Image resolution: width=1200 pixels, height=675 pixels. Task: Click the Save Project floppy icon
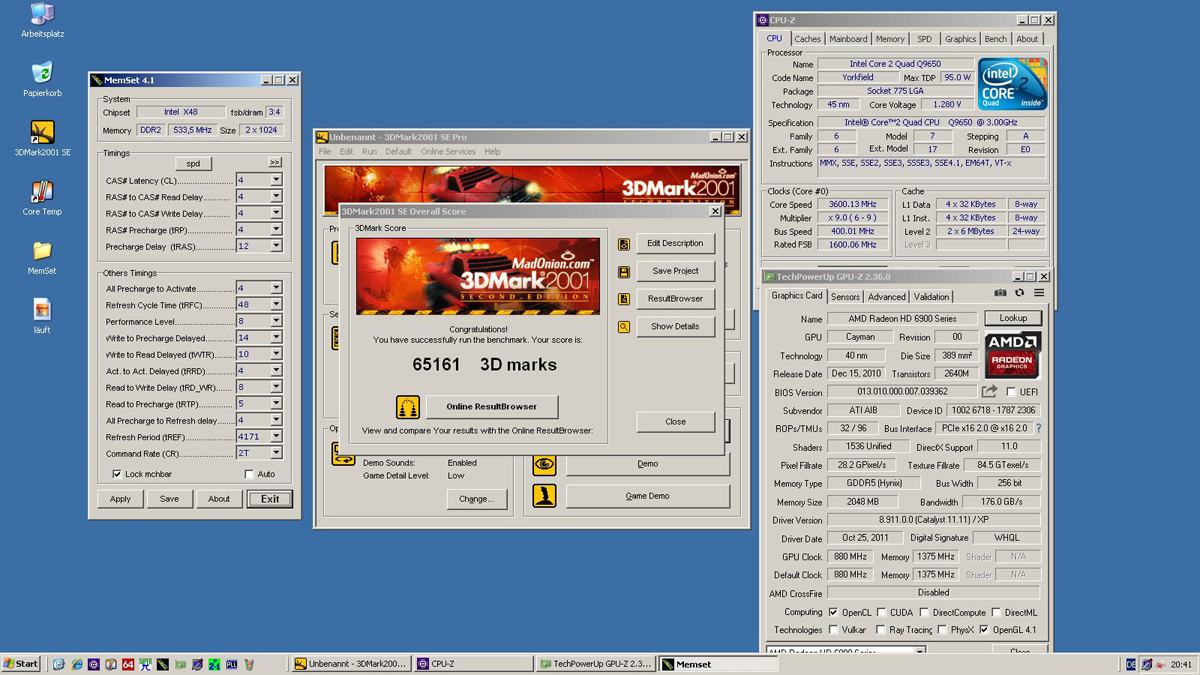coord(624,271)
